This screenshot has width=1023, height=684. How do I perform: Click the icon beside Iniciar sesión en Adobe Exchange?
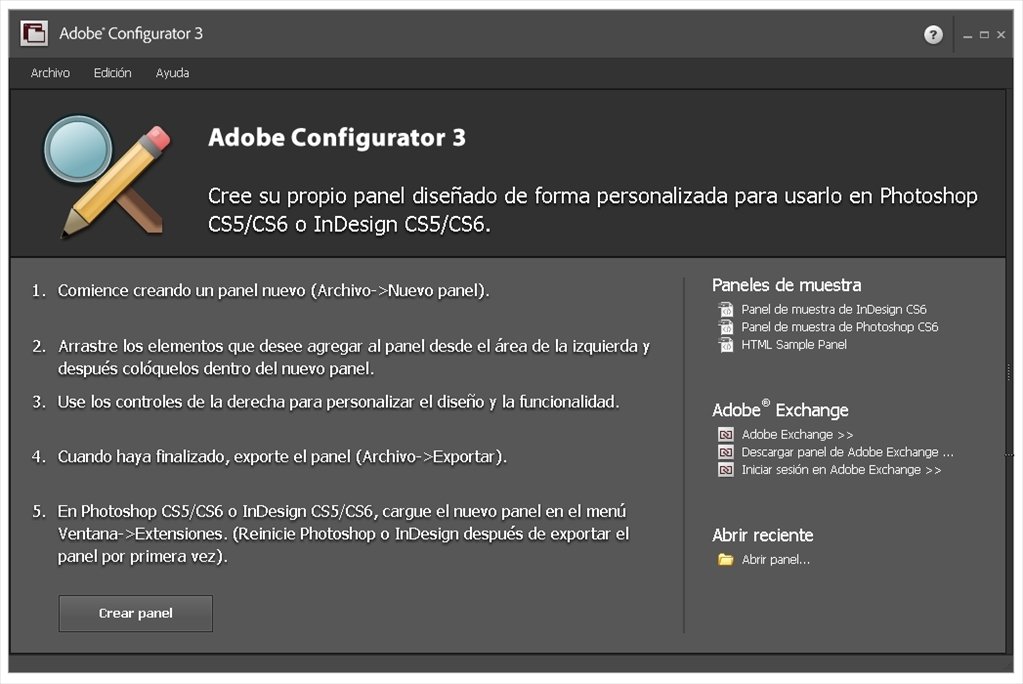pos(725,470)
